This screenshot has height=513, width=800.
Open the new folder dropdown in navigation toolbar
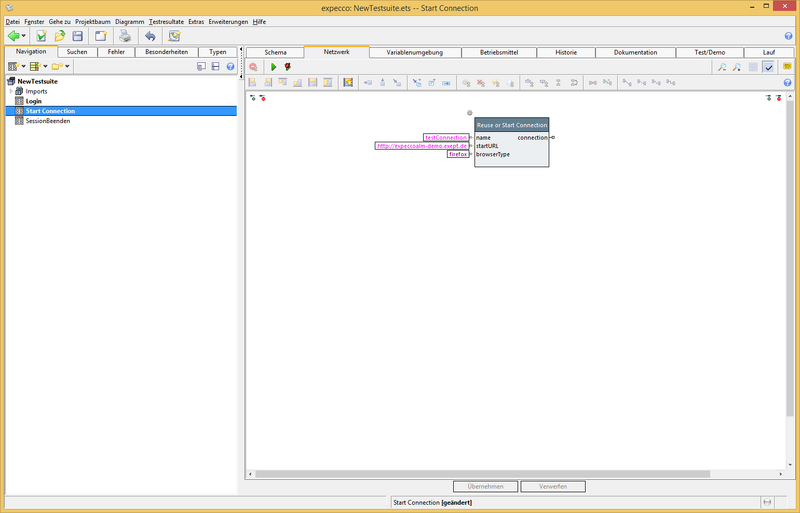(66, 67)
